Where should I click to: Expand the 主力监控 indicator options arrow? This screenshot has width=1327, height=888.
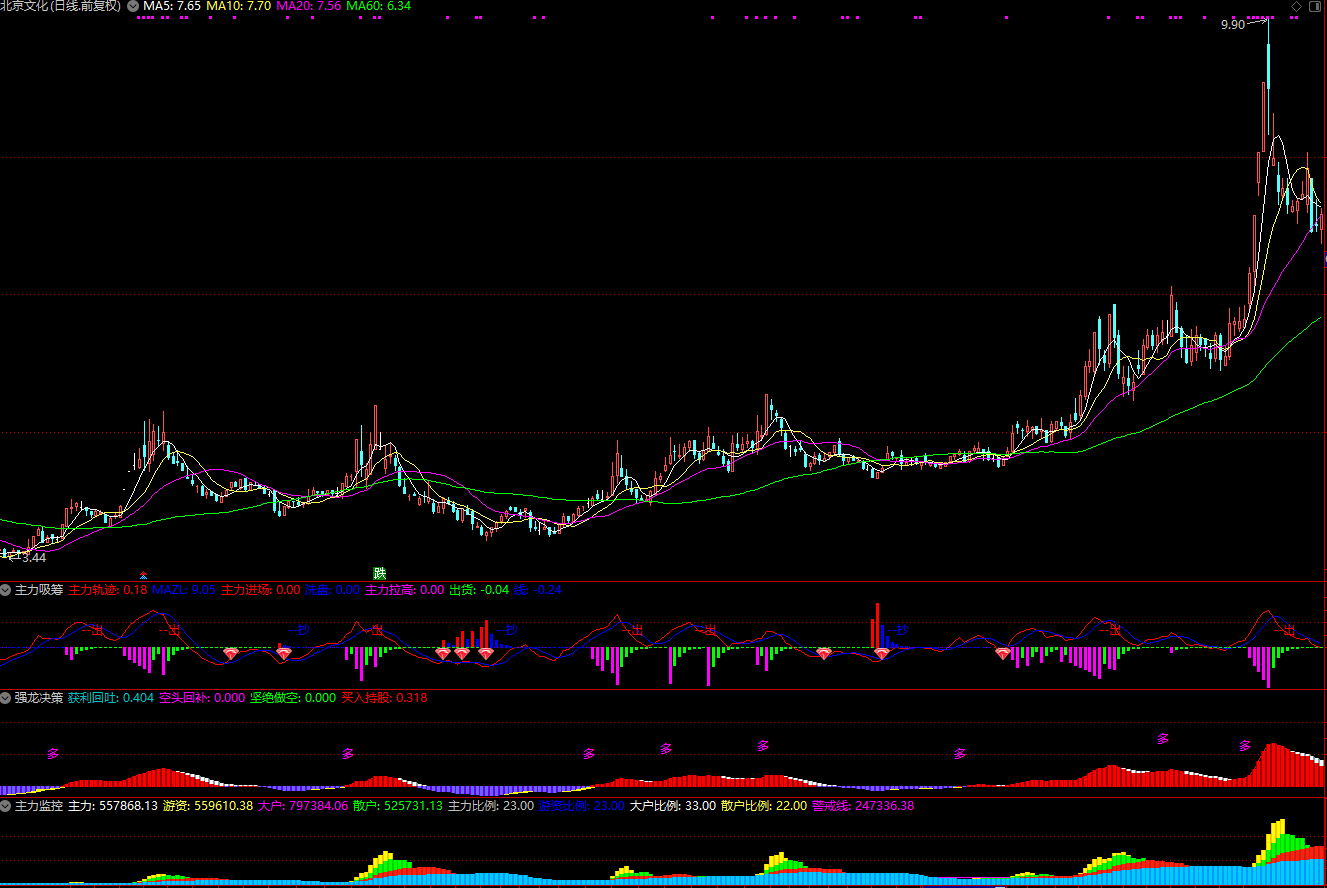[6, 805]
